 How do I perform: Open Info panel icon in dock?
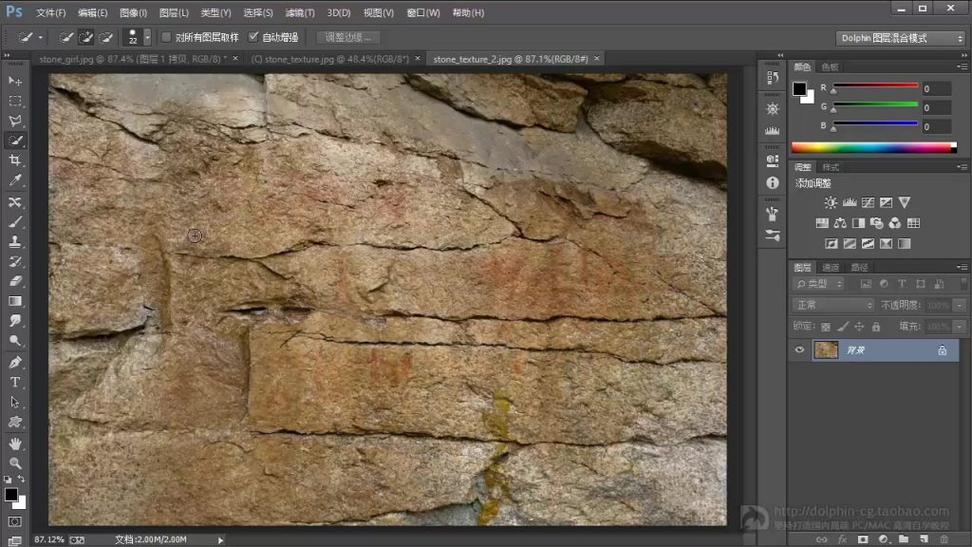[x=772, y=183]
